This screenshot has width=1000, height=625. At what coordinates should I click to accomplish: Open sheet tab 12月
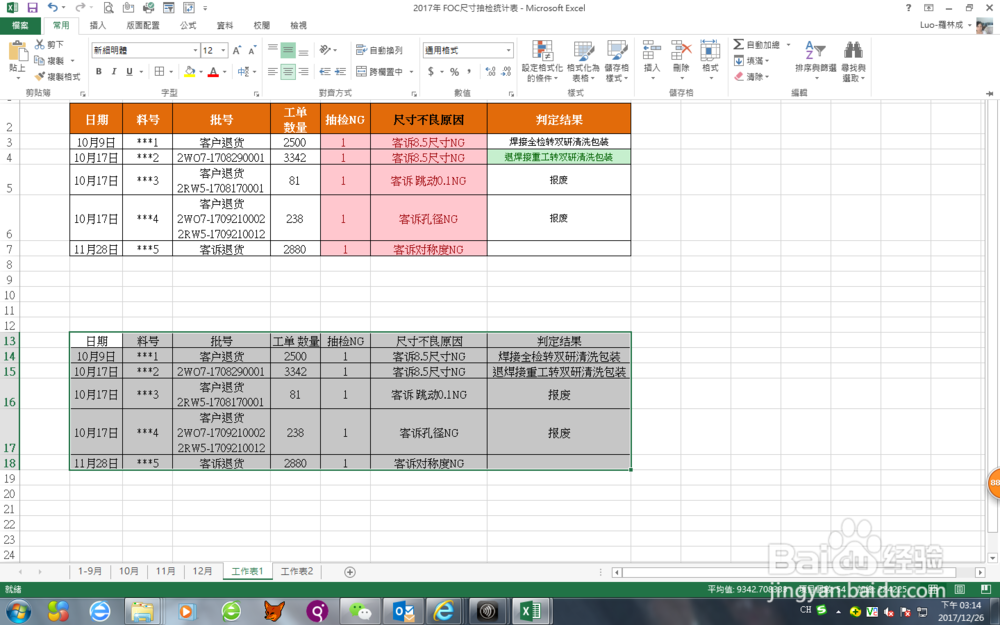point(202,571)
